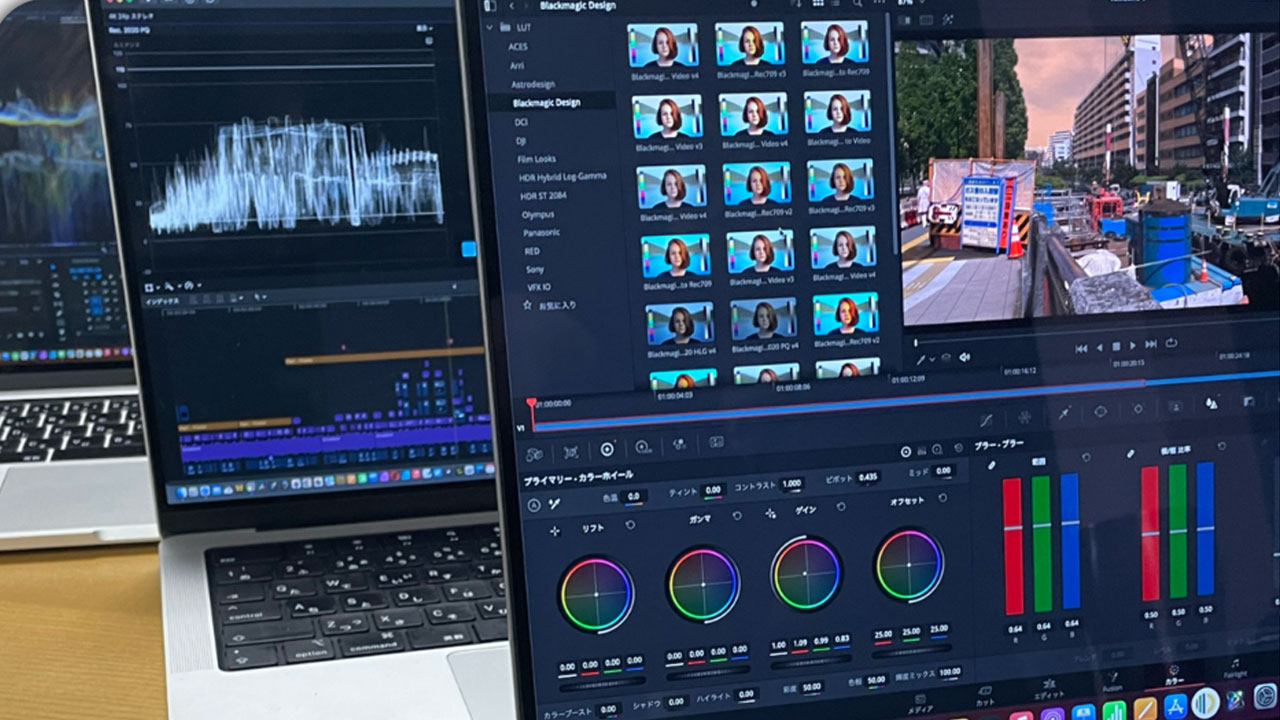Toggle loop playback in the viewer transport controls
1280x720 pixels.
tap(1170, 343)
